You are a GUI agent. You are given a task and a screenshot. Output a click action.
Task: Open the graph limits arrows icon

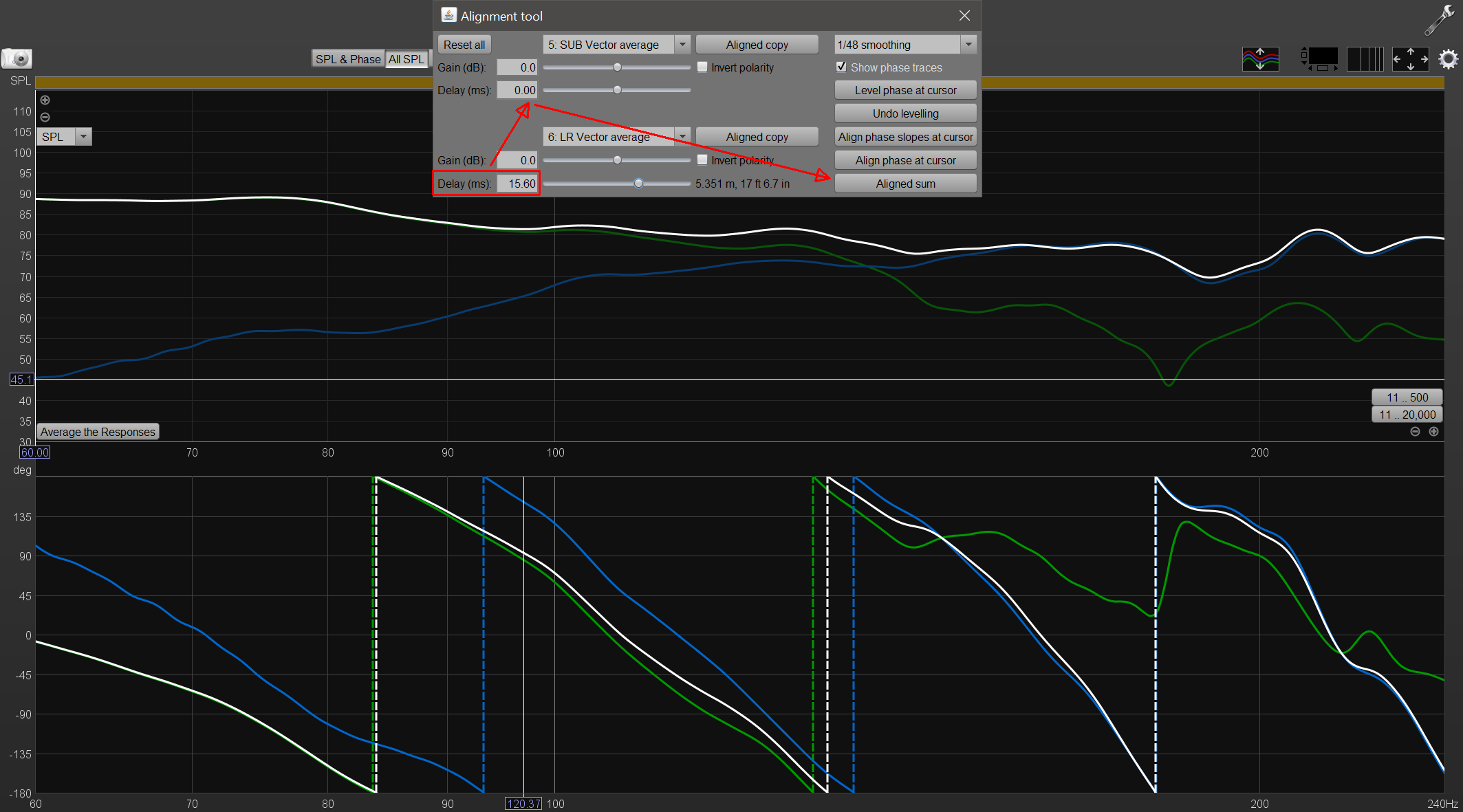(1410, 59)
